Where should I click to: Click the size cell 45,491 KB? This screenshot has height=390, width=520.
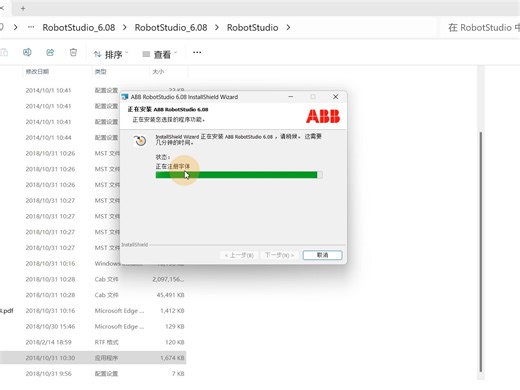pos(170,295)
